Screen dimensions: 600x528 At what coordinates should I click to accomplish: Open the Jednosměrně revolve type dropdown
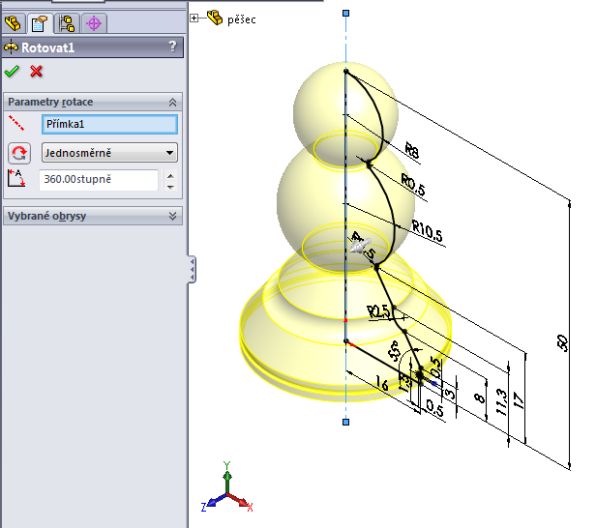(109, 153)
